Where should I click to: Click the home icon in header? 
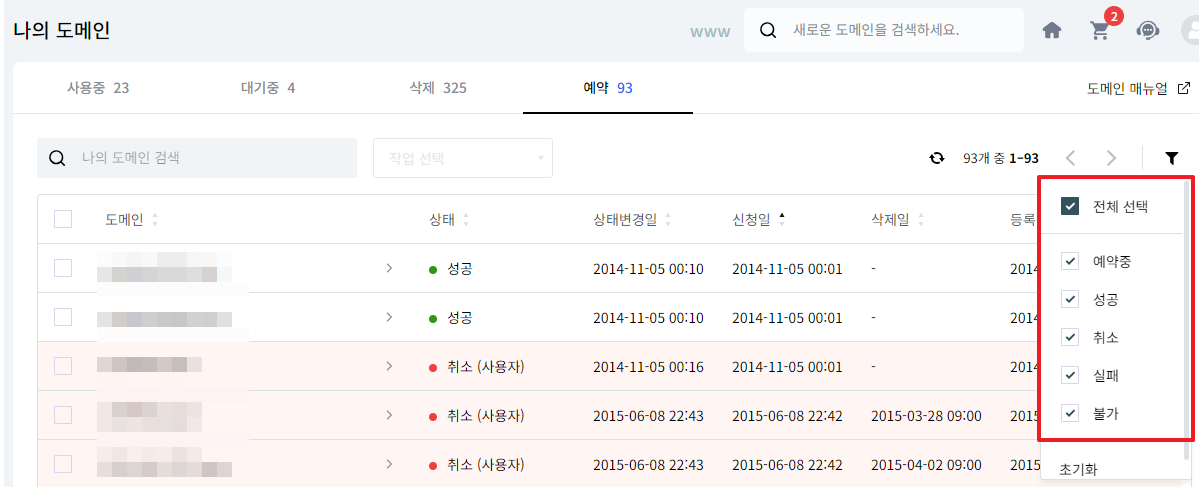pos(1051,30)
